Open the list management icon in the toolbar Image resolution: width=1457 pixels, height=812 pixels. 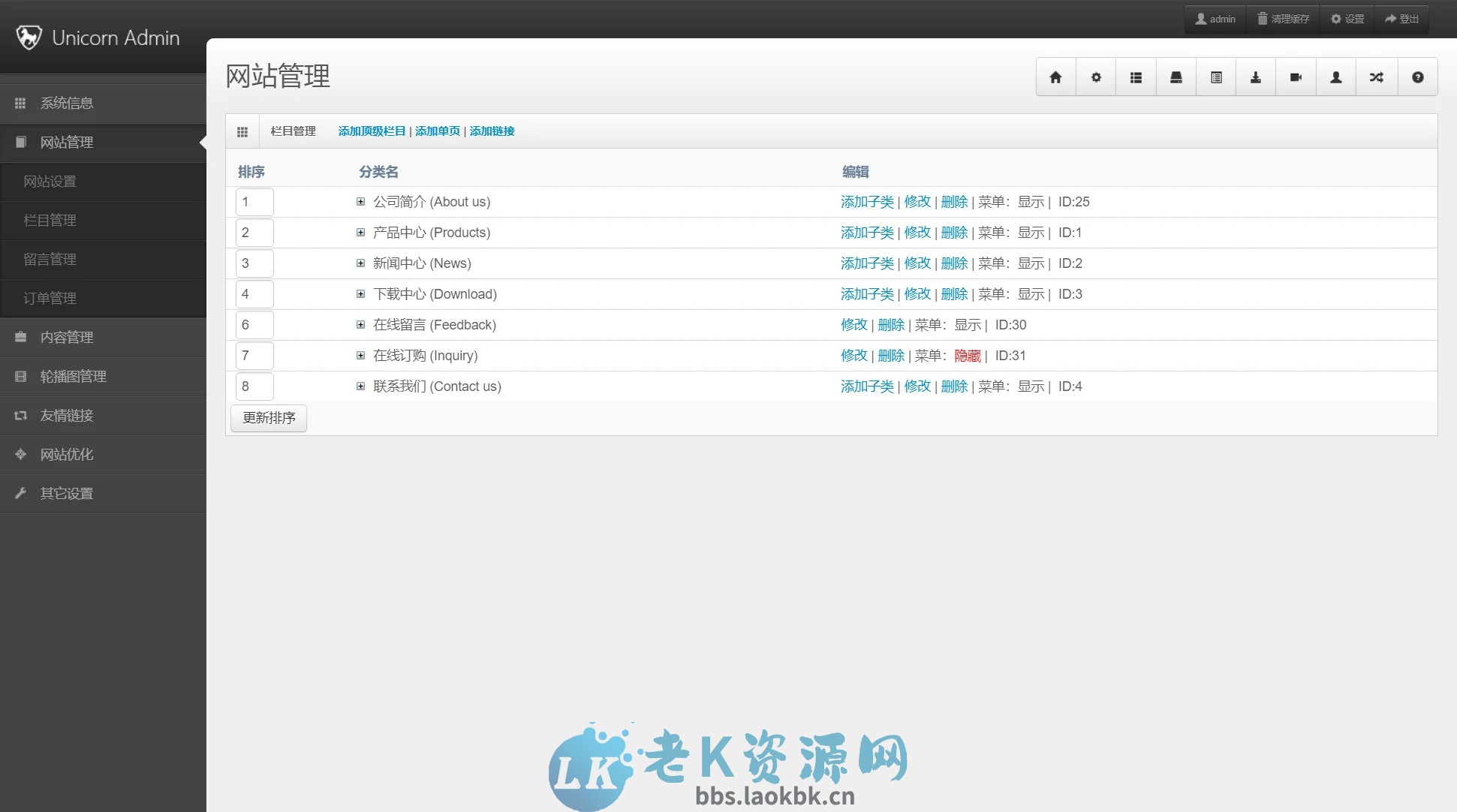click(x=1136, y=77)
